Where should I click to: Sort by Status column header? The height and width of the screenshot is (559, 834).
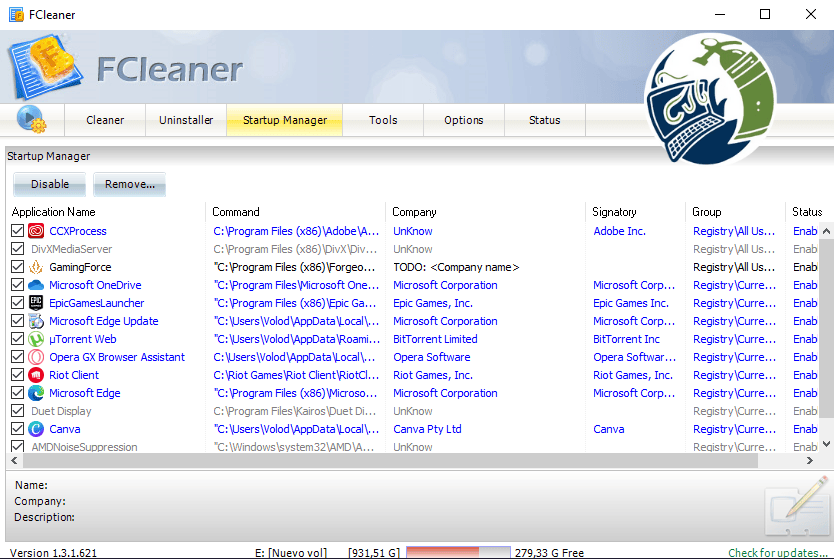click(807, 212)
